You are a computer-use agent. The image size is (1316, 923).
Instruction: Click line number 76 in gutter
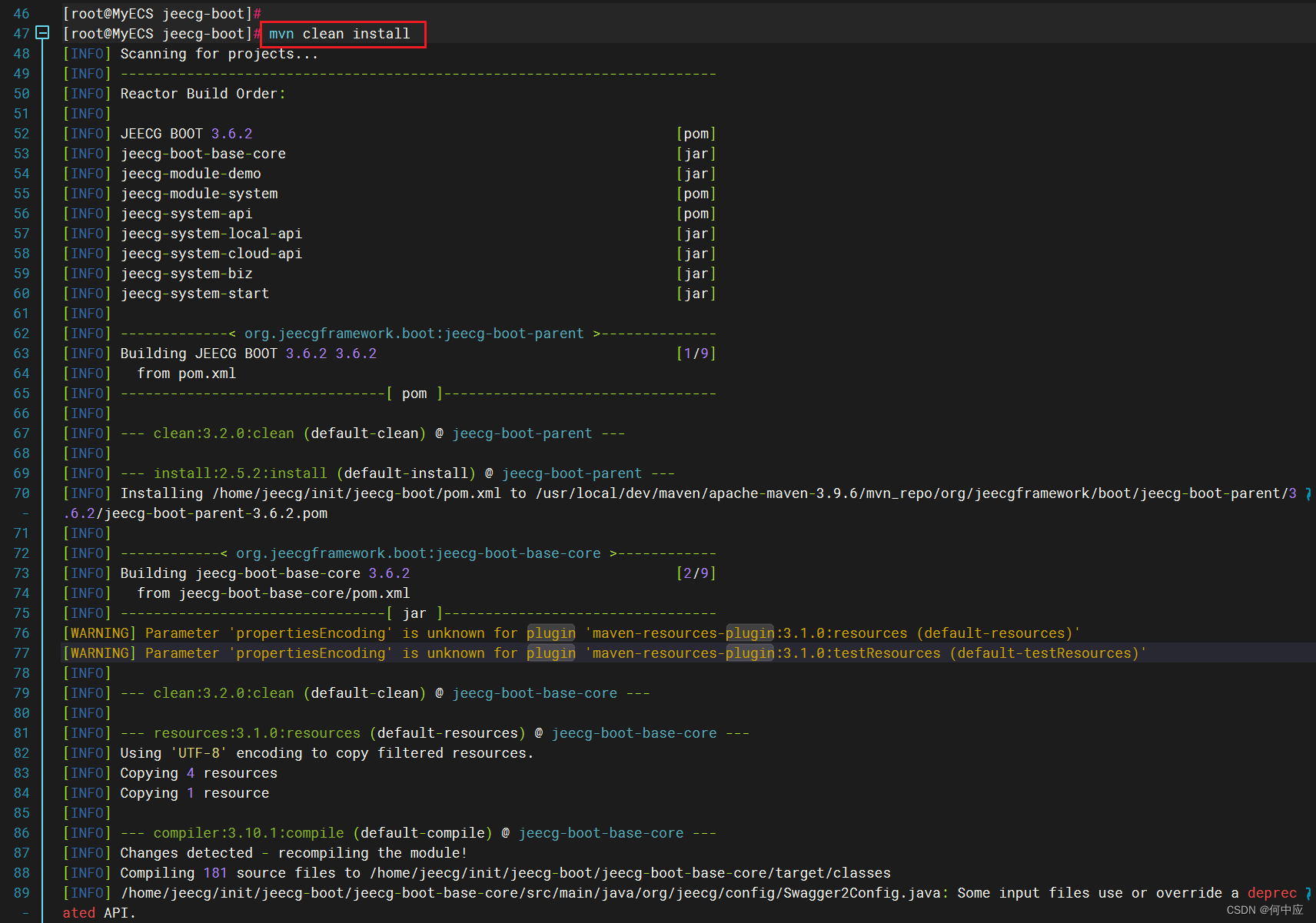[22, 633]
